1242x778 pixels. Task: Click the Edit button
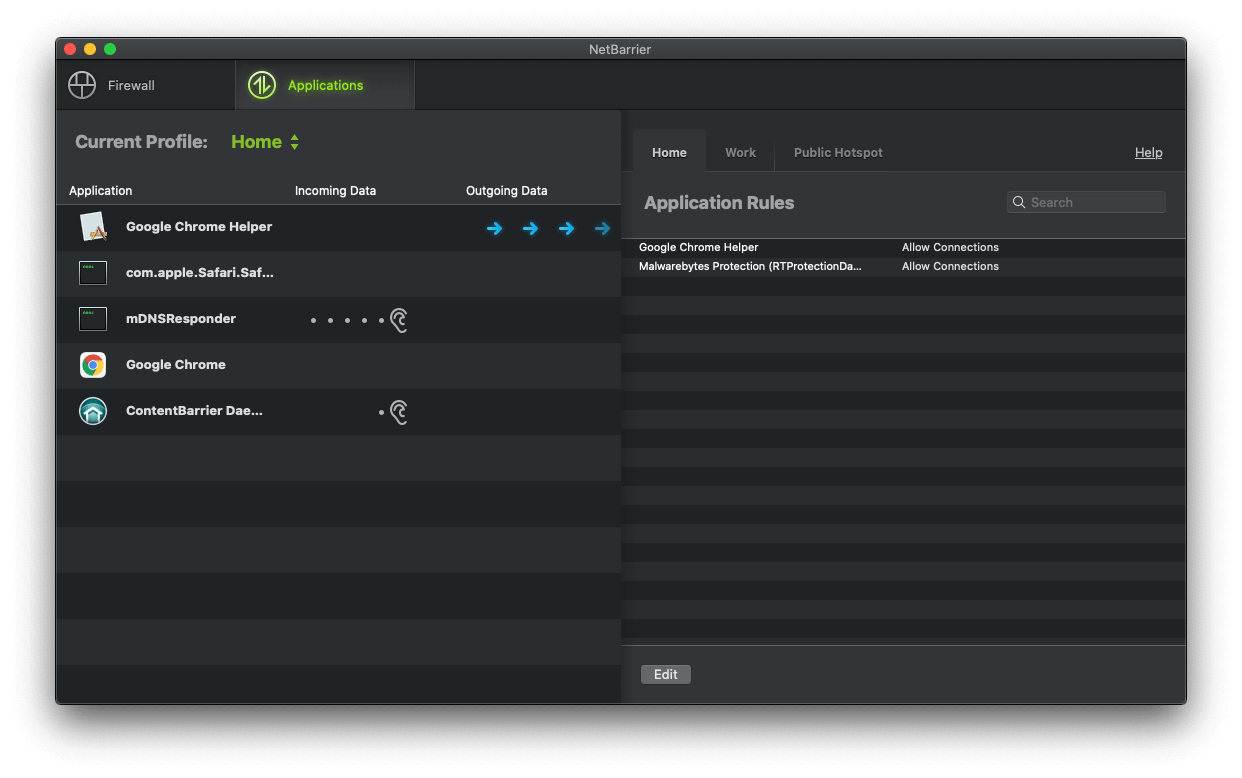[666, 674]
